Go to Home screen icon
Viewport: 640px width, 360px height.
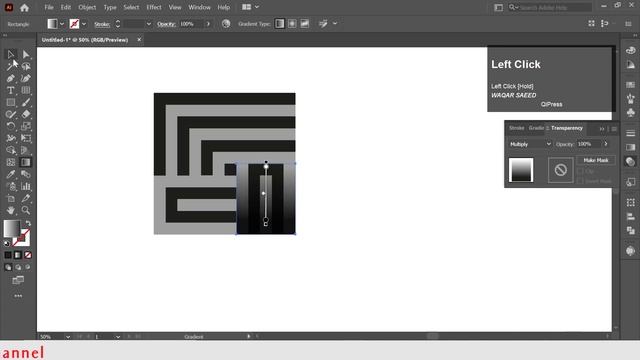[x=24, y=7]
